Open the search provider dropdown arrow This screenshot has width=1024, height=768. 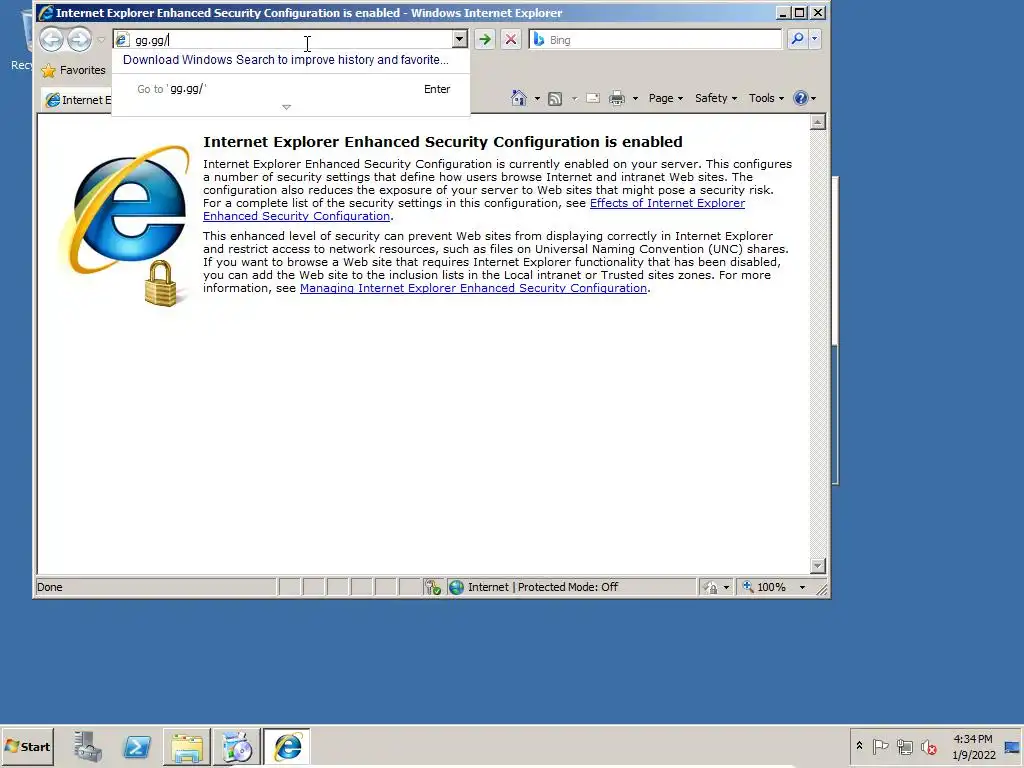[814, 39]
